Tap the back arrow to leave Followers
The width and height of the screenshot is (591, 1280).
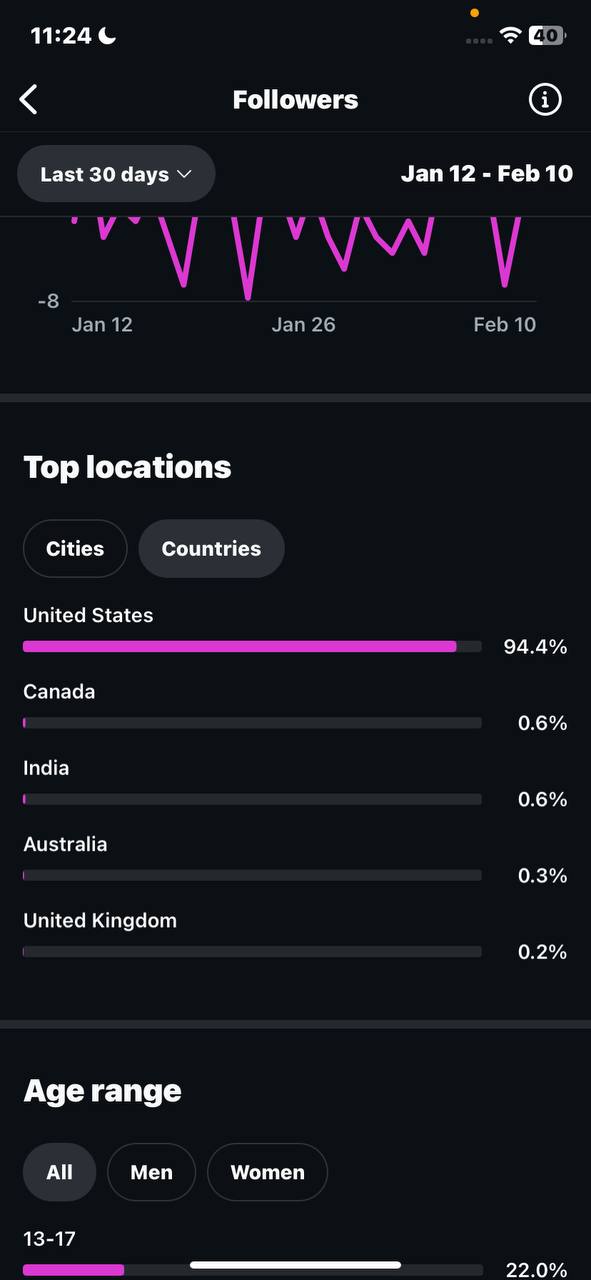[x=28, y=99]
